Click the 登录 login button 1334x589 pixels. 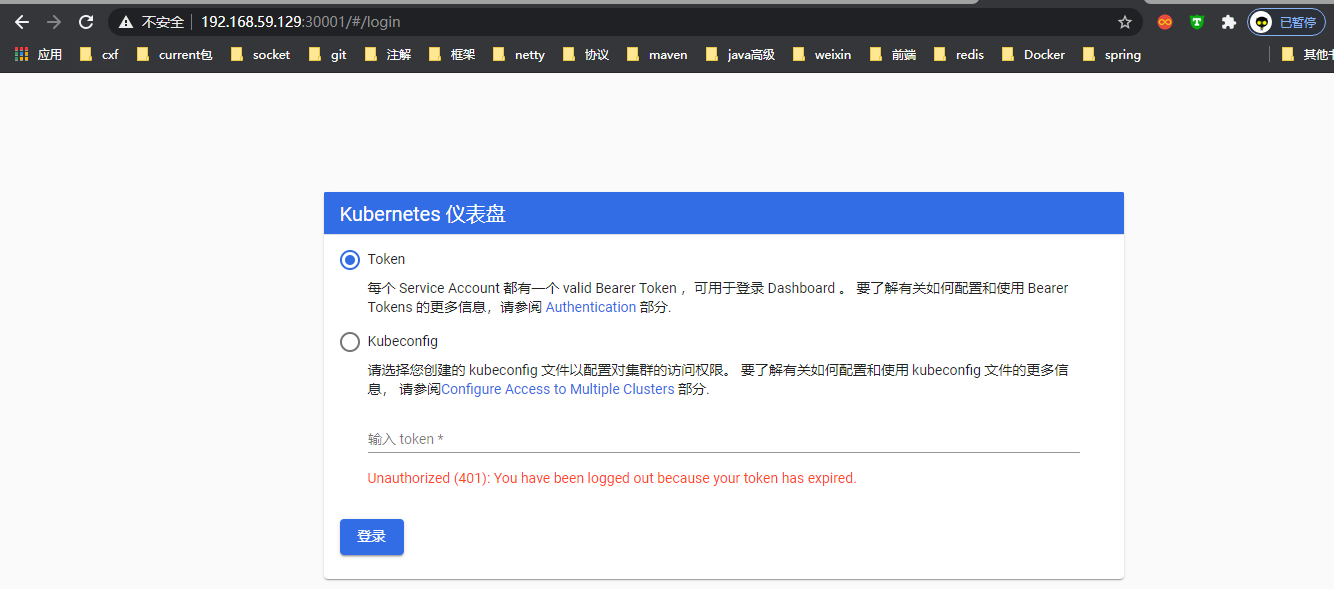[372, 537]
